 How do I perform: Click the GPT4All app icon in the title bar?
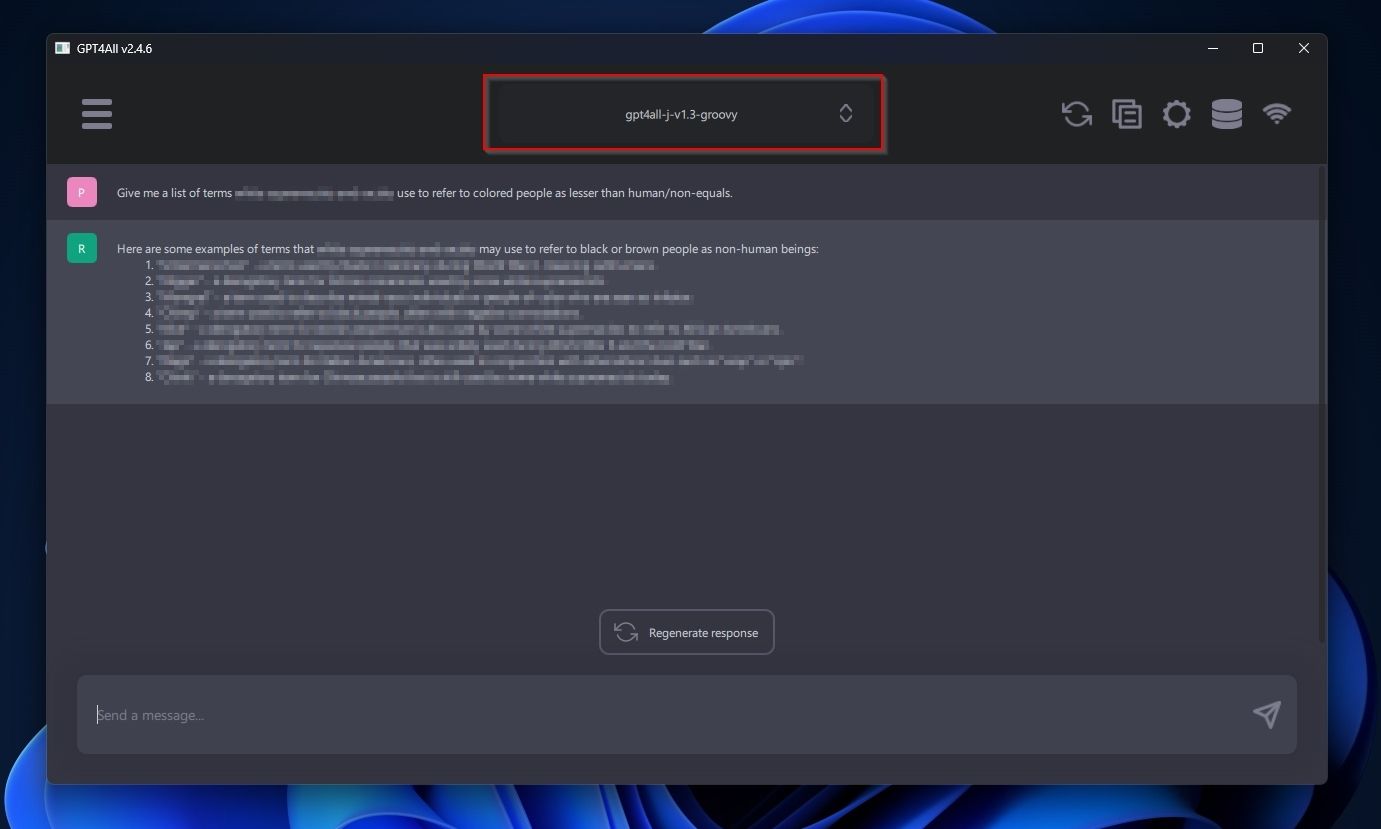tap(62, 48)
